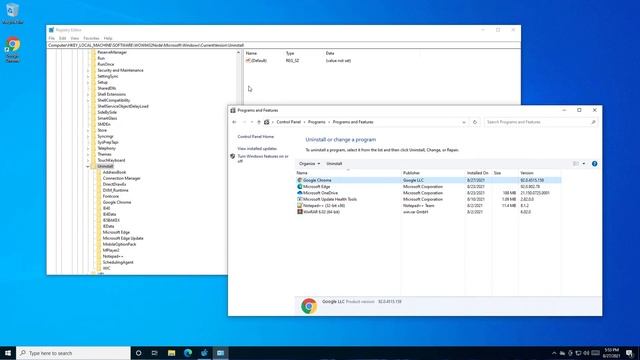Open Cortana from the taskbar

pyautogui.click(x=138, y=353)
